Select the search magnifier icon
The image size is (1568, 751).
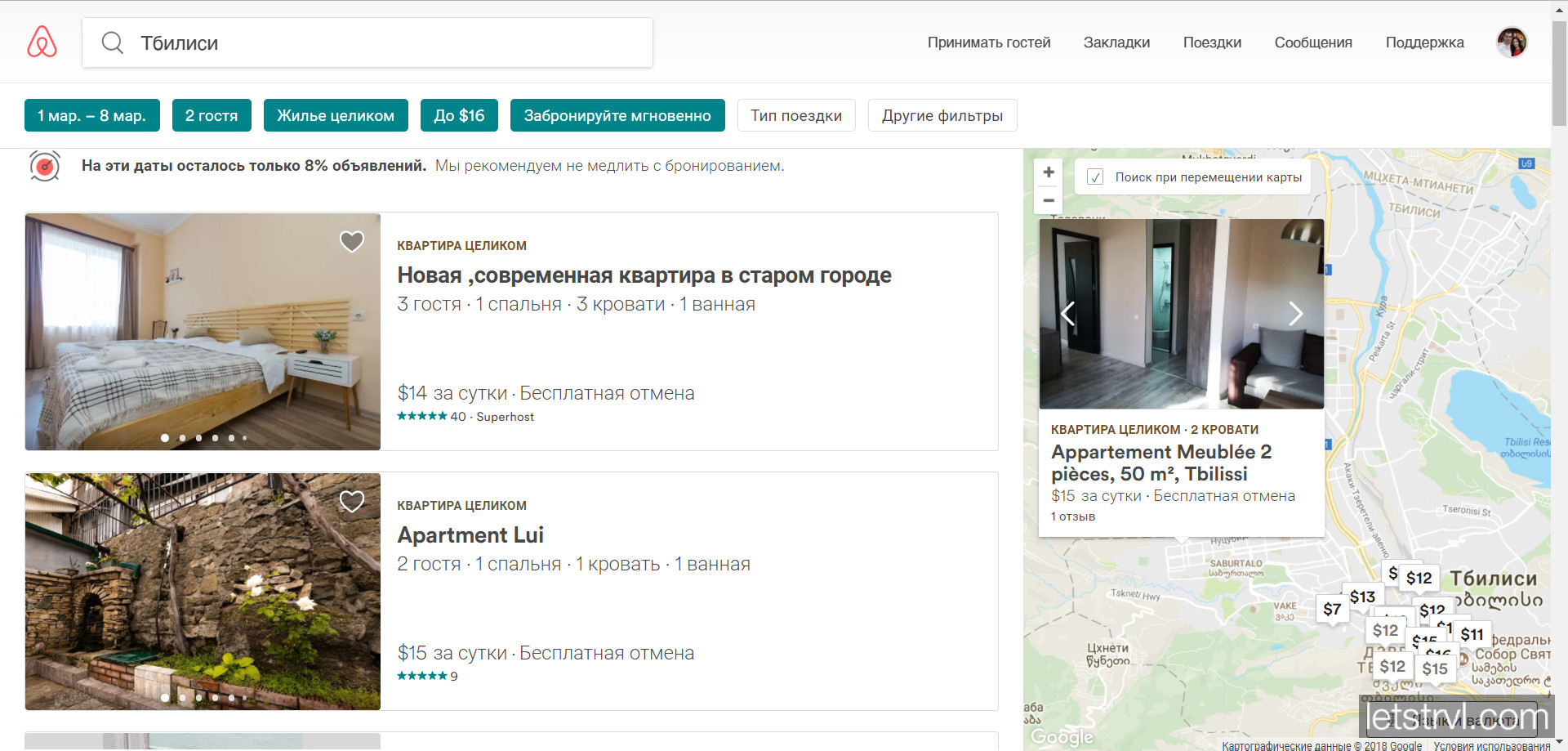[113, 42]
